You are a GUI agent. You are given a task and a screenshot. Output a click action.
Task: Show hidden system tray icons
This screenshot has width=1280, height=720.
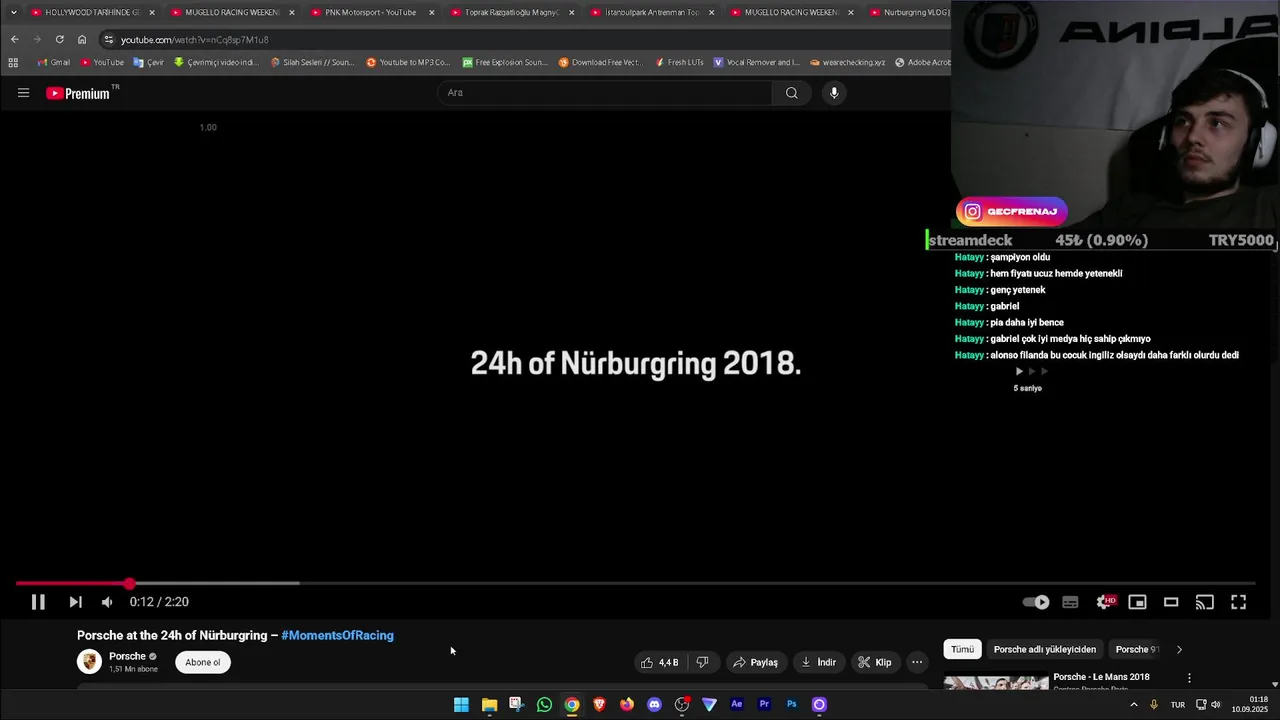(x=1133, y=705)
